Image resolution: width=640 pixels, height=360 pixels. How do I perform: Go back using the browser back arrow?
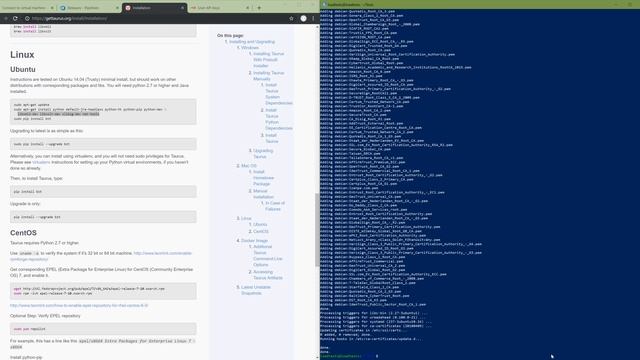(x=6, y=18)
